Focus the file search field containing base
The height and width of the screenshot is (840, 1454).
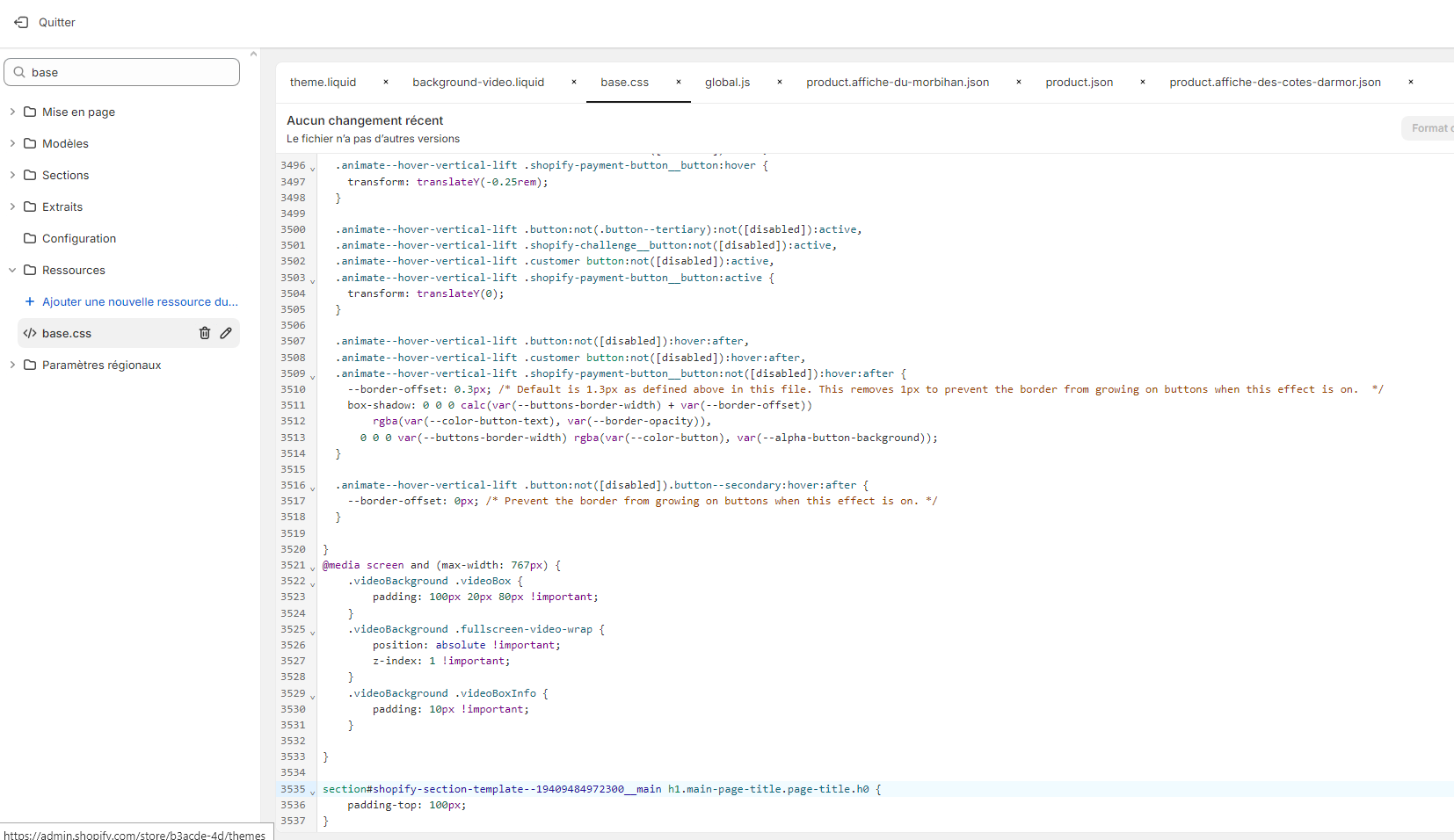(132, 72)
